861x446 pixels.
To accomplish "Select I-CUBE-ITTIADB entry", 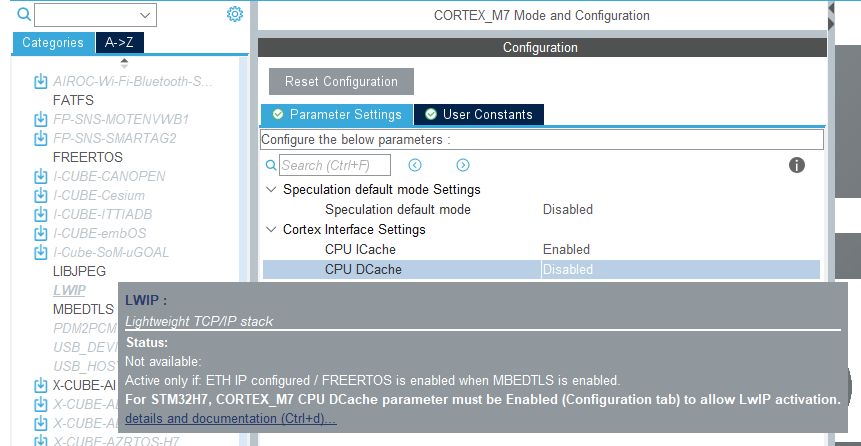I will [x=103, y=214].
